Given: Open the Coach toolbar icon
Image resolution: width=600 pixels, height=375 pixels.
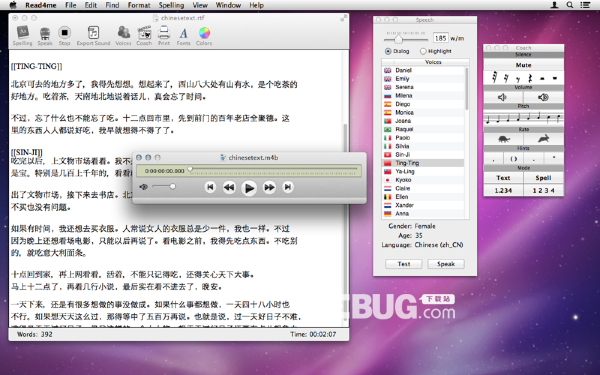Looking at the screenshot, I should (x=144, y=36).
